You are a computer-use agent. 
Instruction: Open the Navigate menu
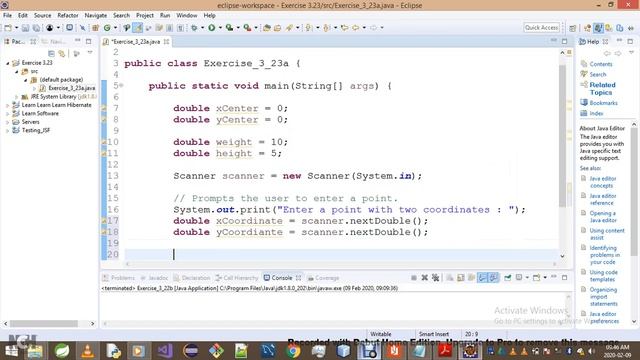pyautogui.click(x=96, y=15)
